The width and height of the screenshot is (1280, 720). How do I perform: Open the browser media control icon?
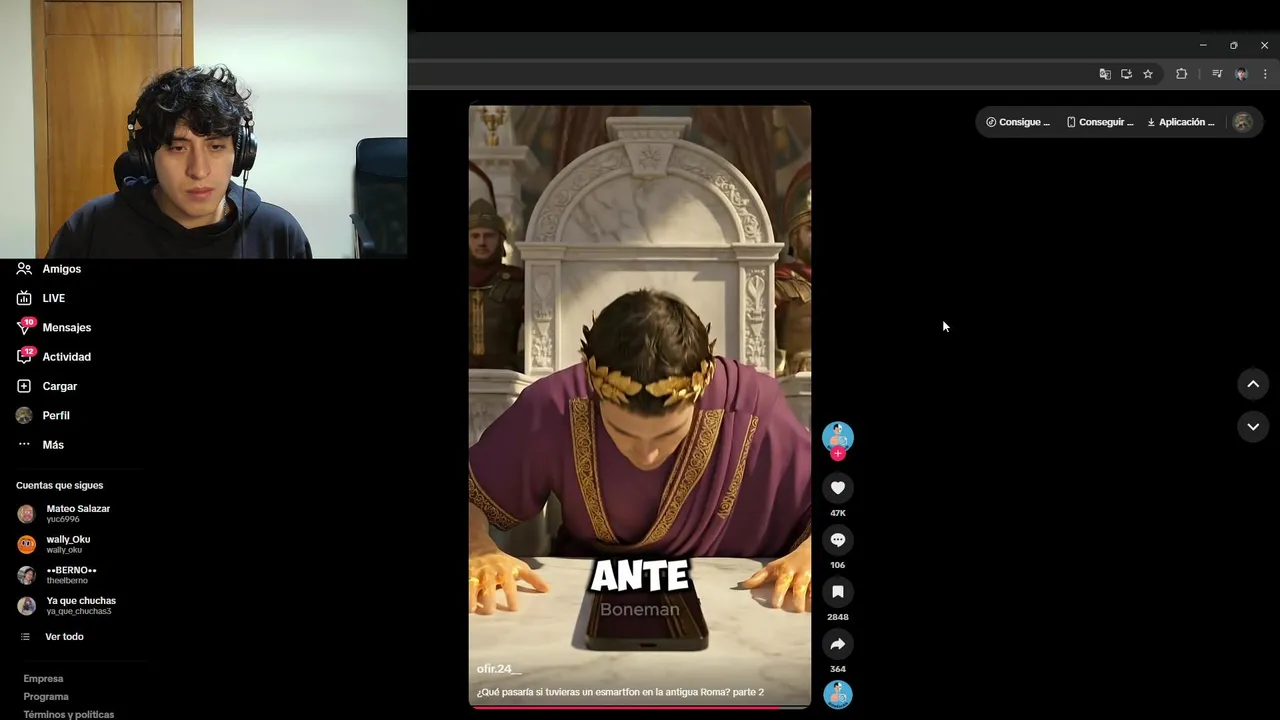coord(1217,74)
